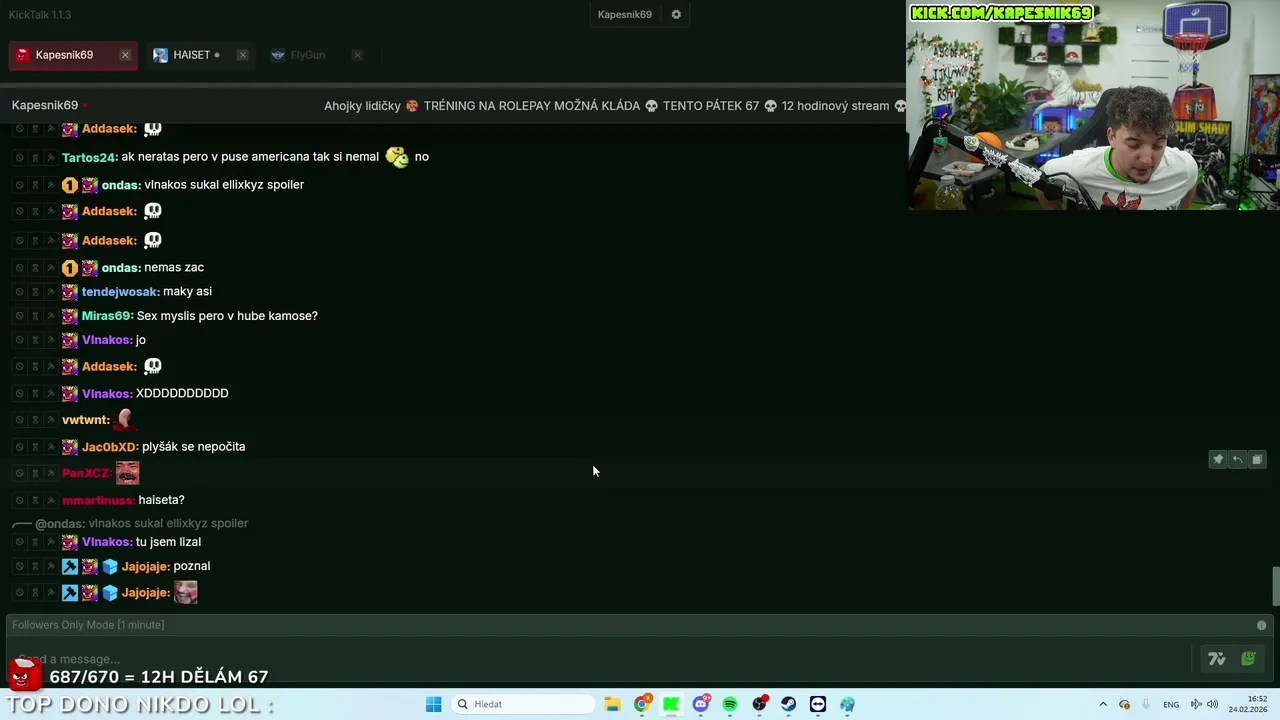Switch ENG keyboard language indicator
This screenshot has width=1280, height=720.
click(x=1171, y=704)
